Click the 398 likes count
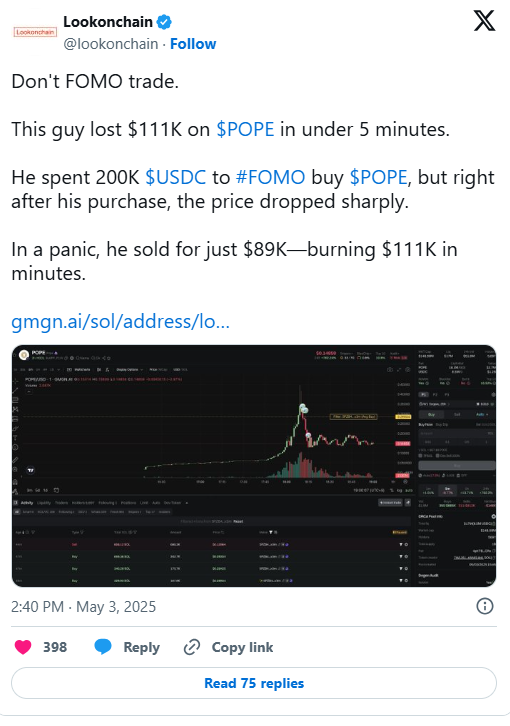Image resolution: width=510 pixels, height=726 pixels. [x=55, y=647]
